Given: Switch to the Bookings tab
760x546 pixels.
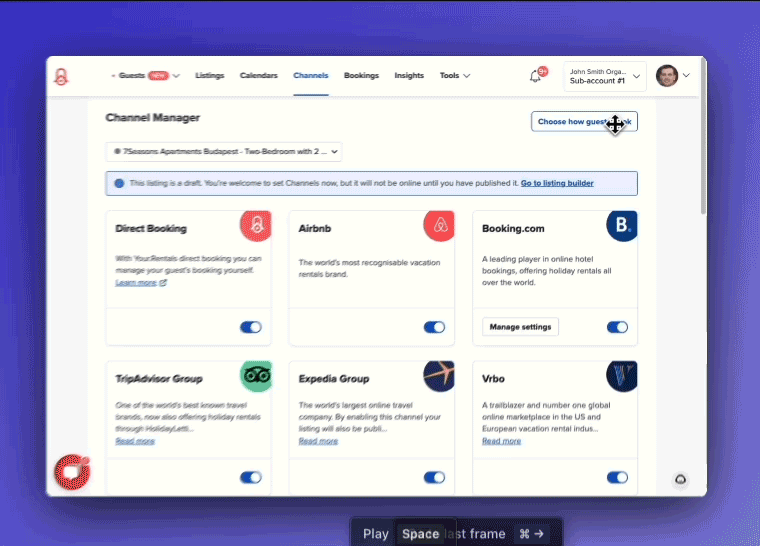Looking at the screenshot, I should [361, 75].
